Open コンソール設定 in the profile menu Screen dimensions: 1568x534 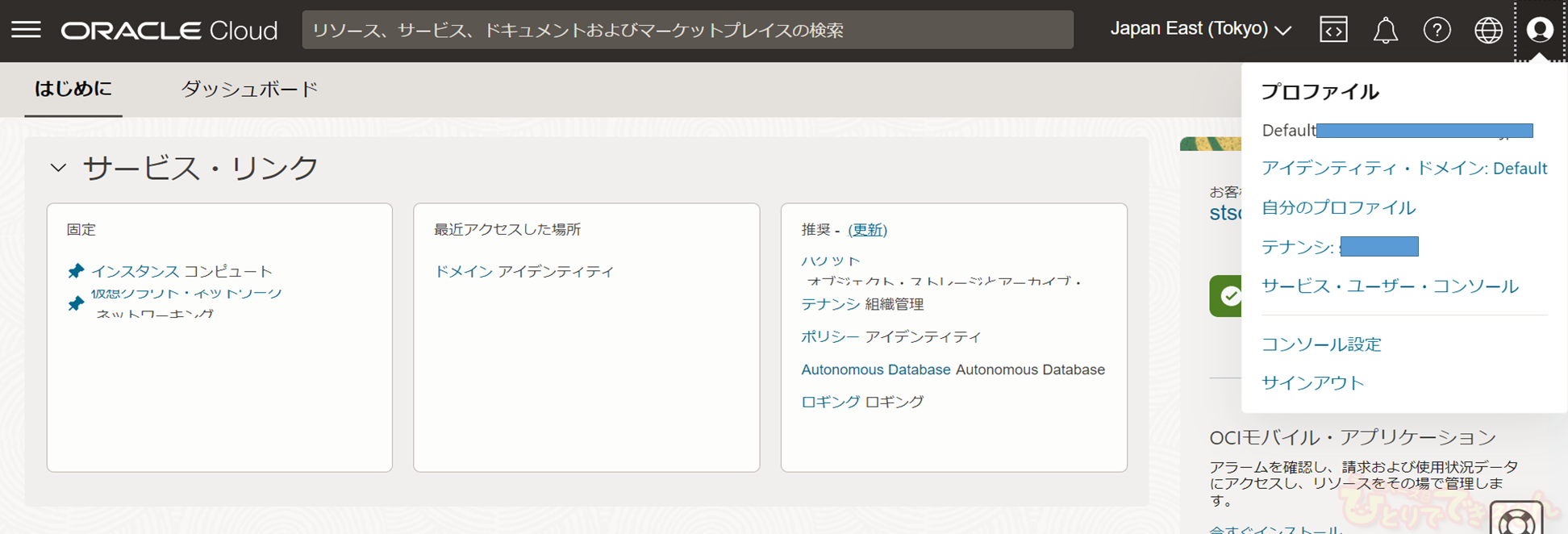pyautogui.click(x=1321, y=344)
